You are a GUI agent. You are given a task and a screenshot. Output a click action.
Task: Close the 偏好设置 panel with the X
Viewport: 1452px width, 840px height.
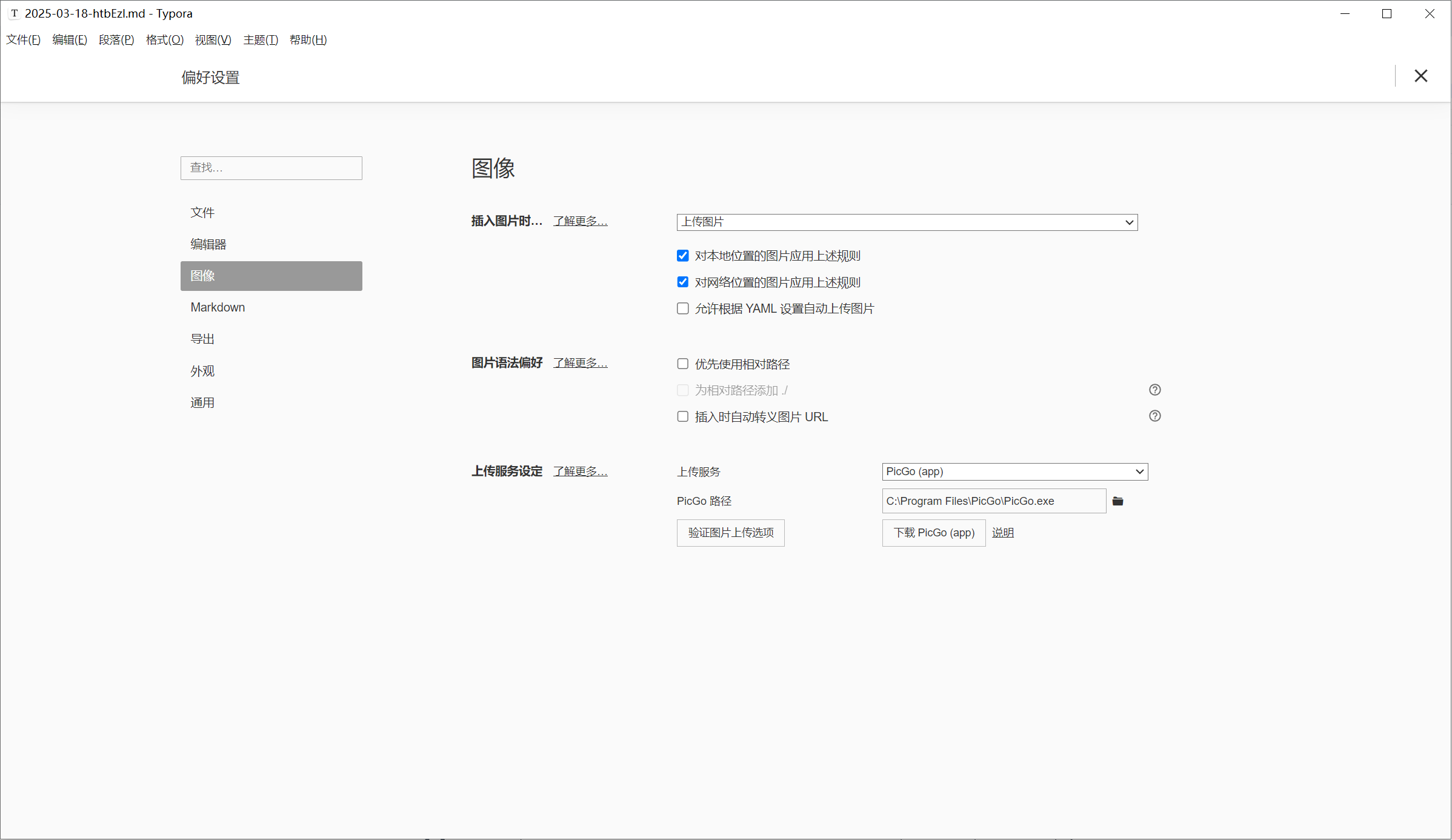click(1421, 76)
